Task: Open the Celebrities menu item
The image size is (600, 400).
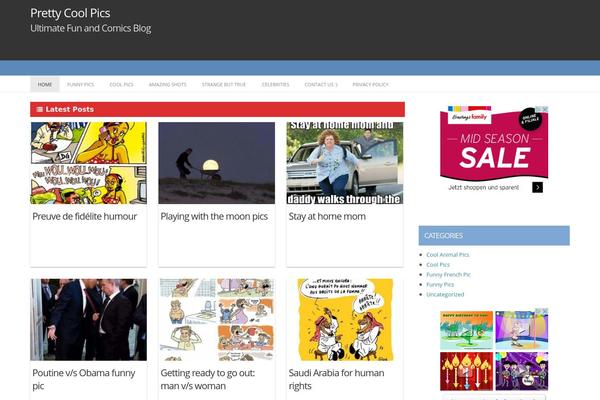Action: [276, 85]
